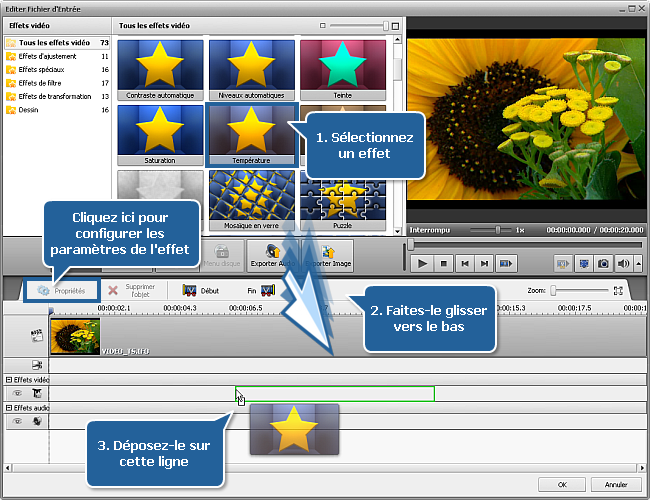Toggle visibility eye of audio effects track
650x500 pixels.
(17, 422)
